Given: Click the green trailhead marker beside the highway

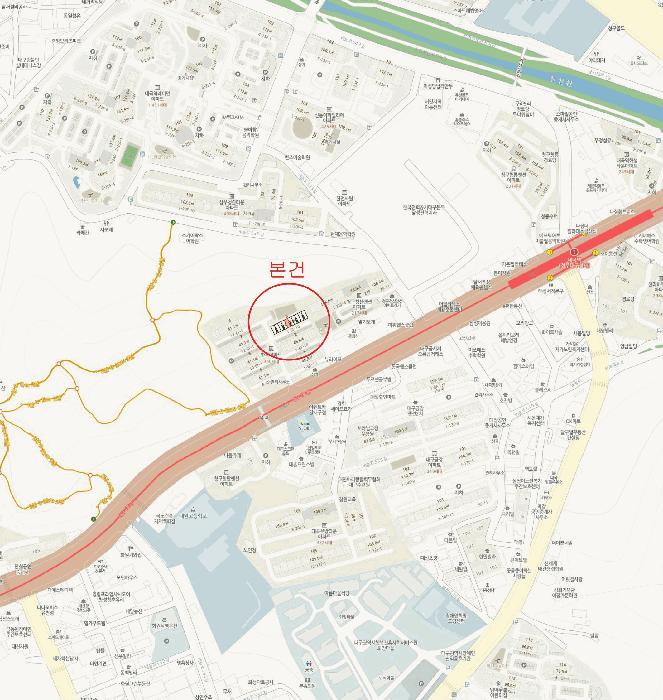Looking at the screenshot, I should coord(93,519).
